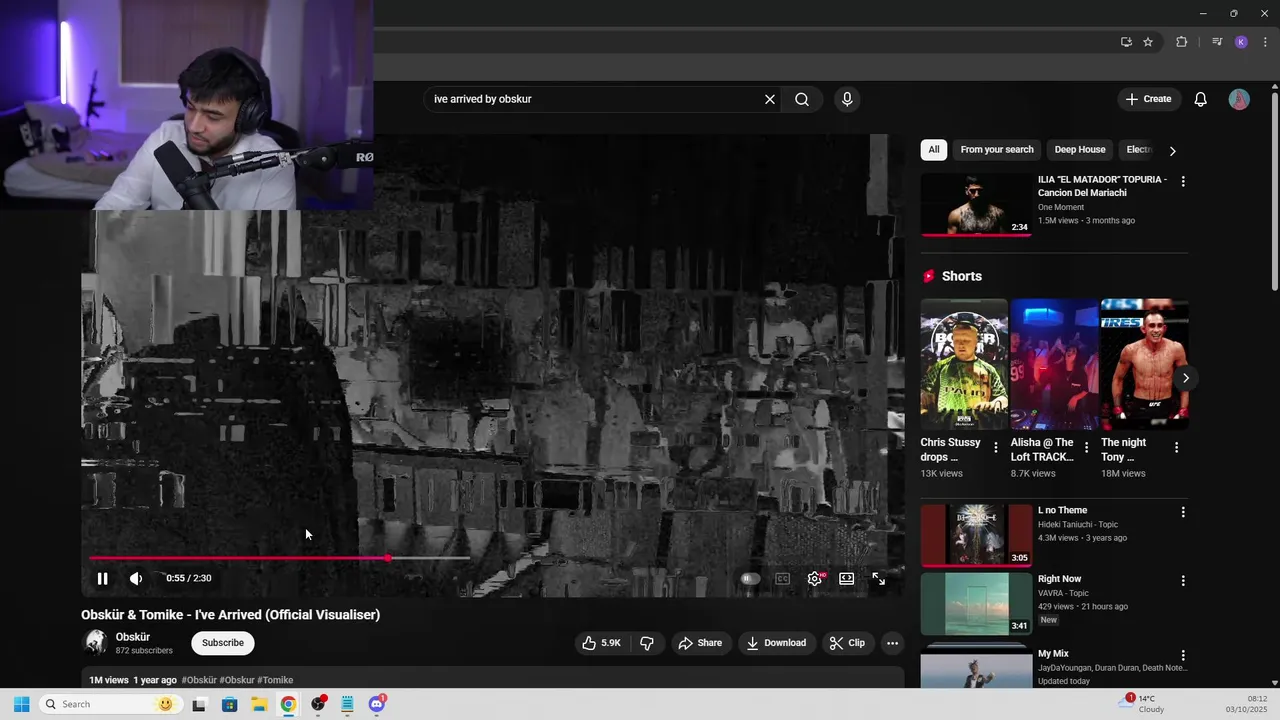This screenshot has width=1280, height=720.
Task: Open options for 'L no Theme' video
Action: 1183,512
